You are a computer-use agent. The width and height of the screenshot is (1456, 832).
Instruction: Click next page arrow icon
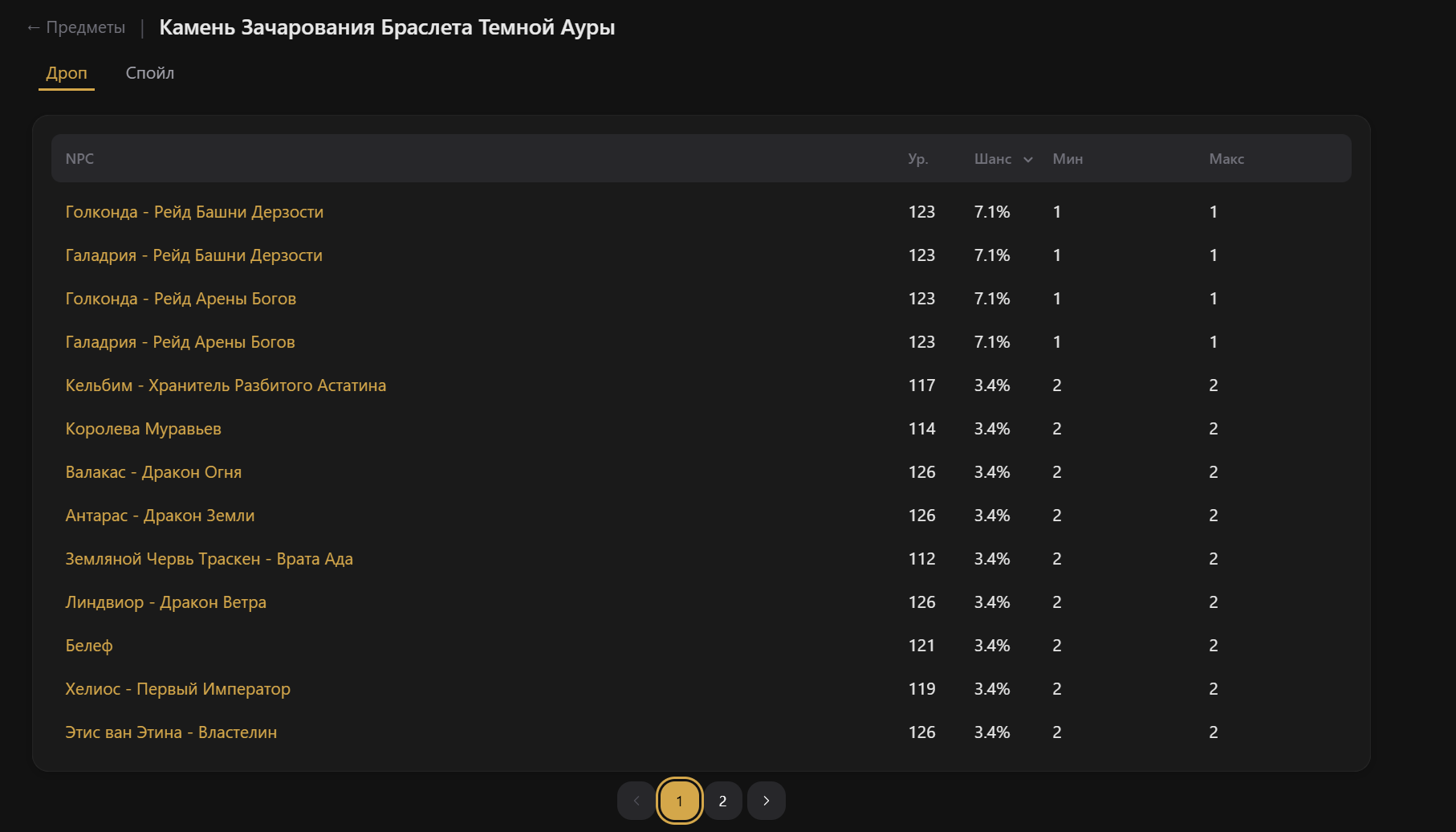click(766, 801)
